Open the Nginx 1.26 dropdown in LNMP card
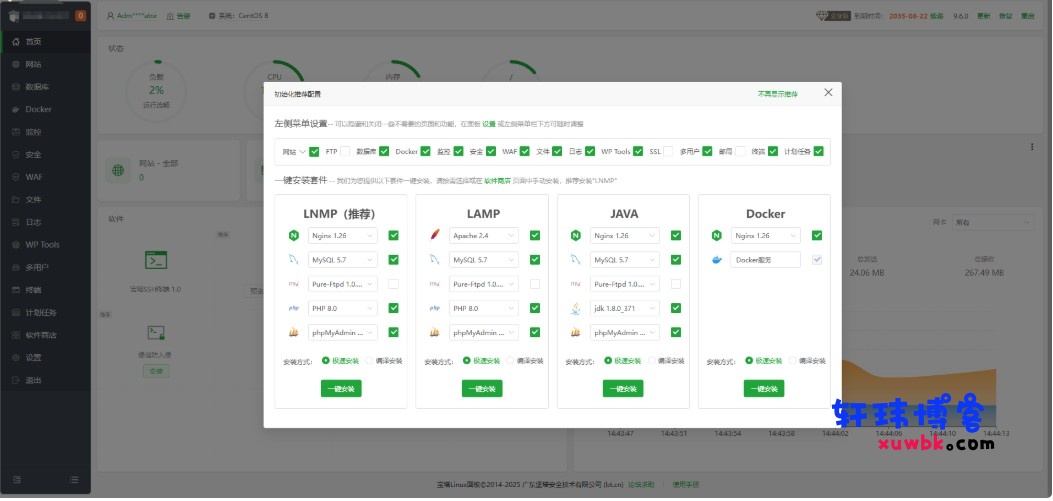The height and width of the screenshot is (501, 1053). [x=343, y=236]
